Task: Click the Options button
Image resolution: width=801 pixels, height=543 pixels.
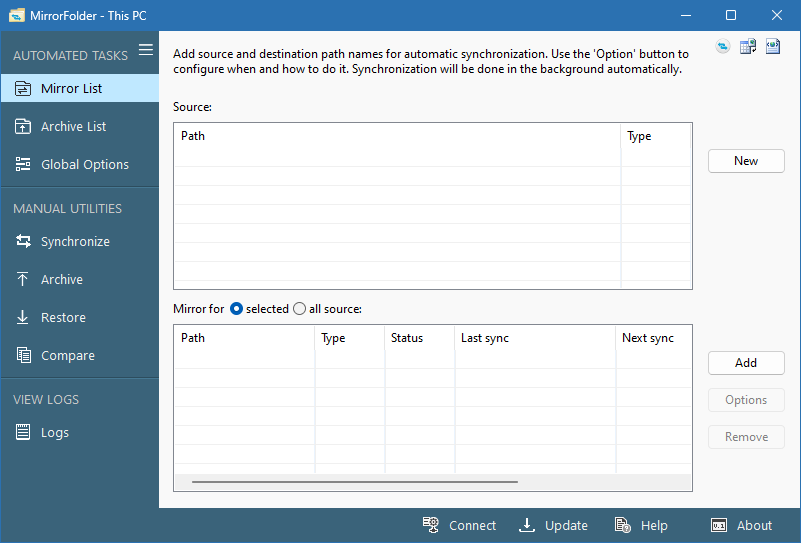Action: tap(746, 400)
